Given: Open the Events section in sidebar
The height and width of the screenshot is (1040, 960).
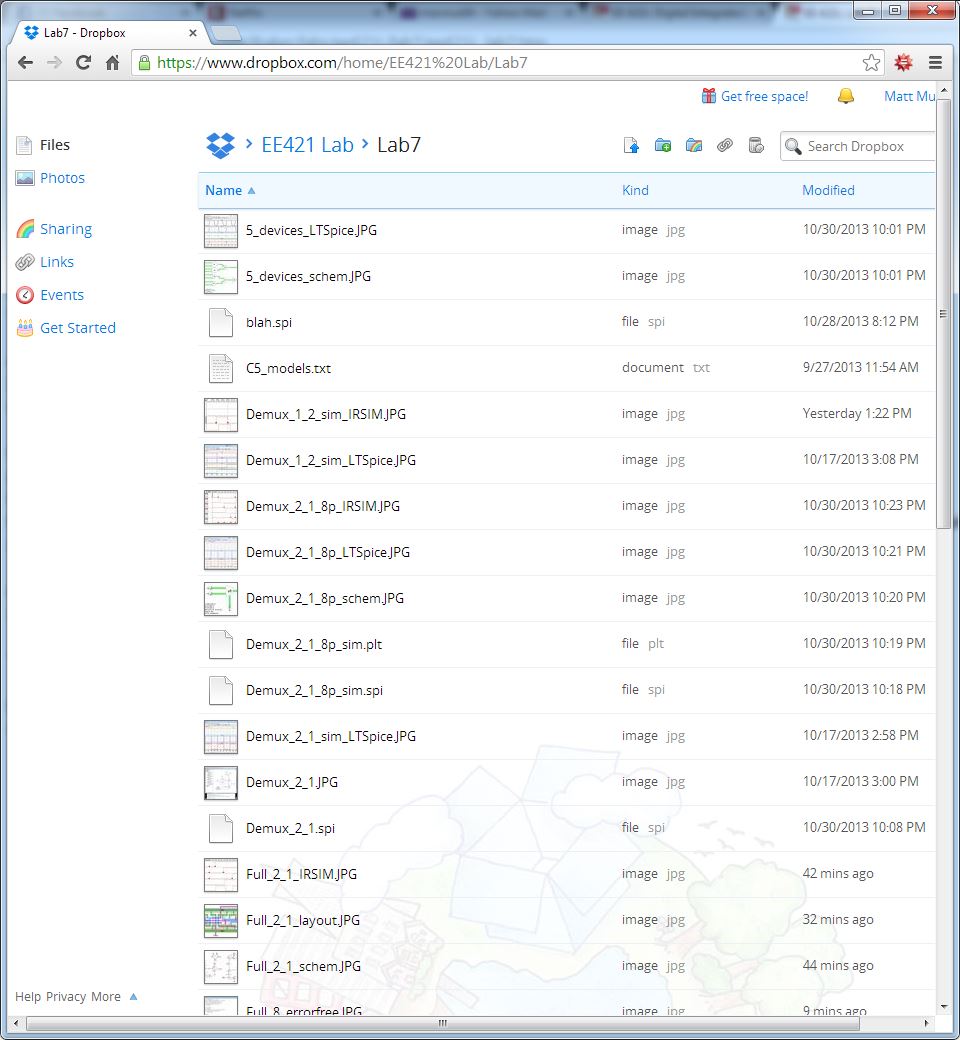Looking at the screenshot, I should pos(60,295).
